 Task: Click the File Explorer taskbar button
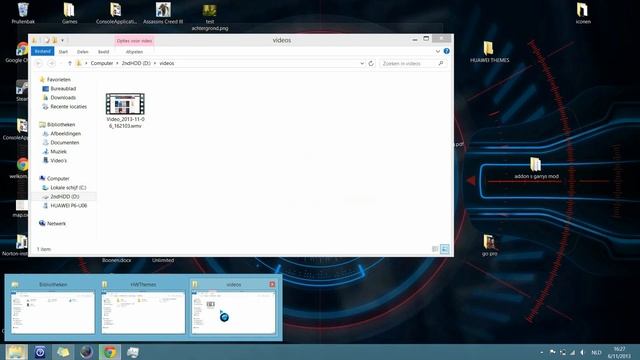click(x=16, y=352)
